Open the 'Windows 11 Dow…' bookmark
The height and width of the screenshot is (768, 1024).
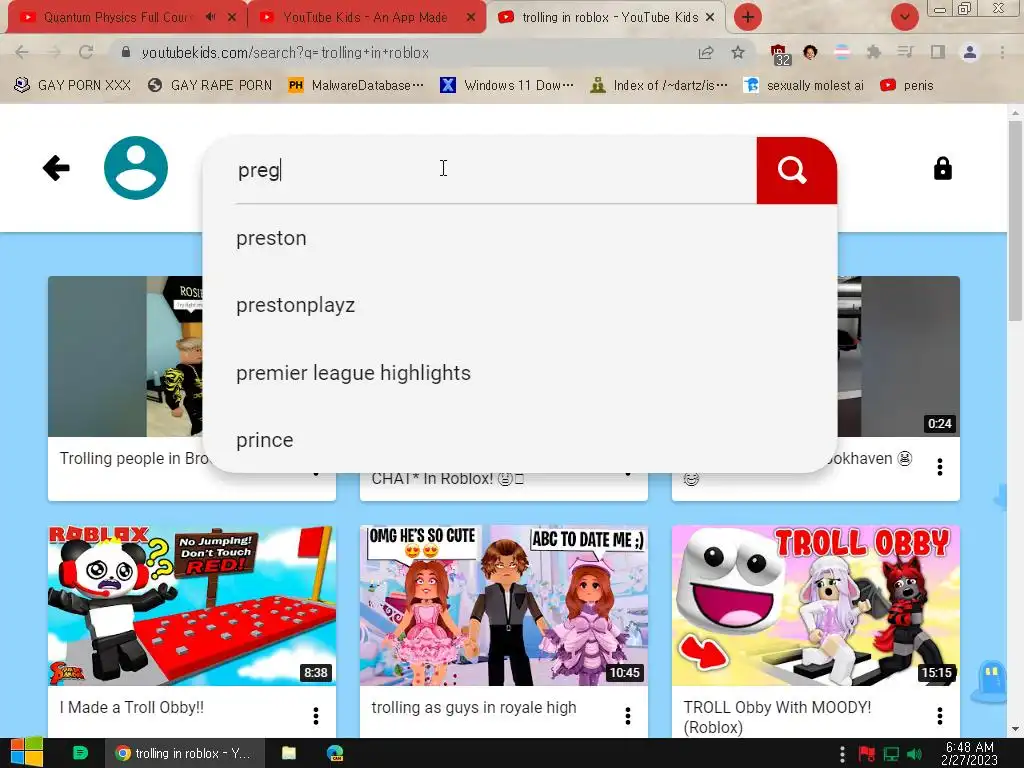[507, 86]
